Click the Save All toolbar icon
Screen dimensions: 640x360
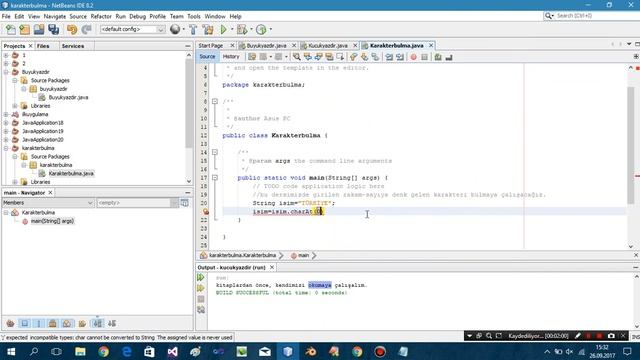[53, 29]
